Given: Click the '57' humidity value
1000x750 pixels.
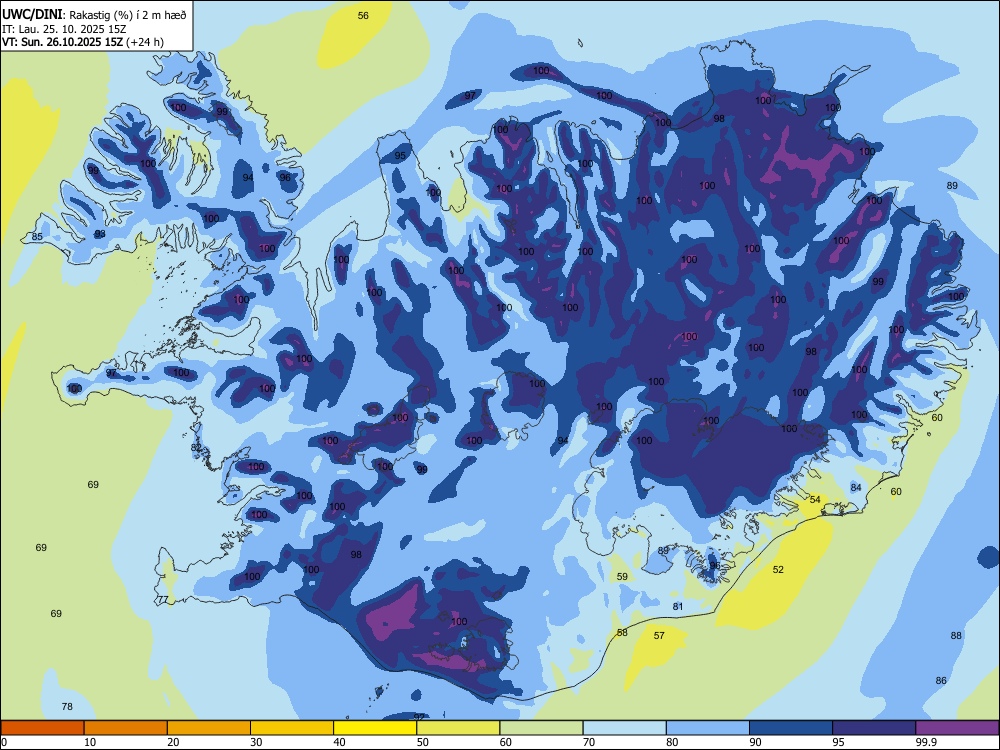Looking at the screenshot, I should [659, 635].
